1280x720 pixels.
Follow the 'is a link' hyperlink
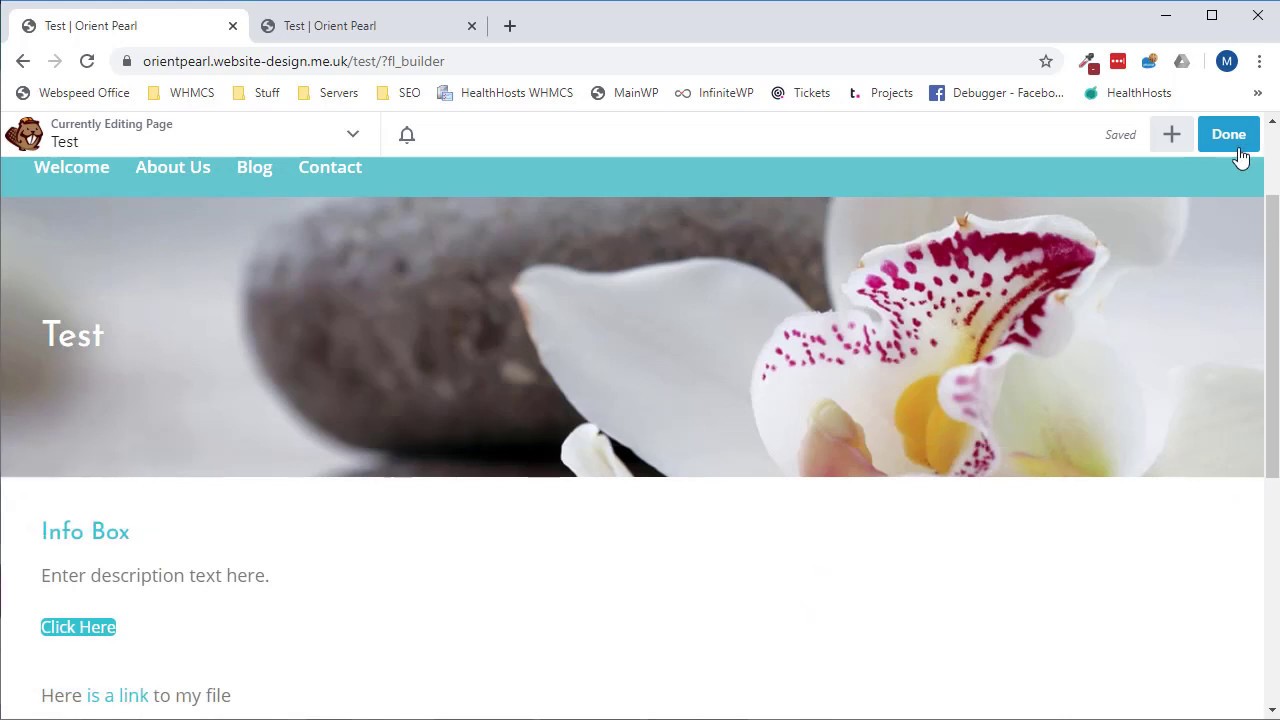point(117,695)
